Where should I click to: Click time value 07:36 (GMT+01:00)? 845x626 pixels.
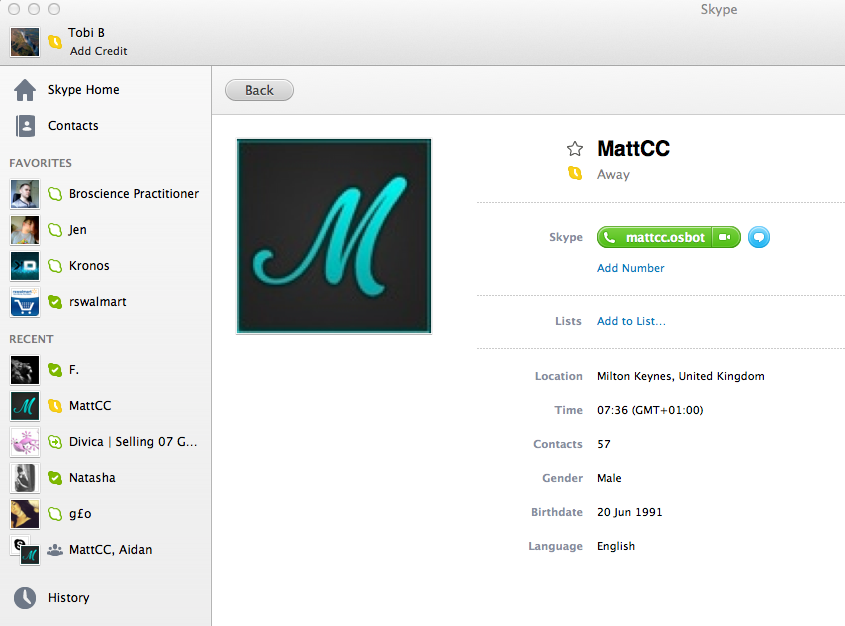tap(650, 410)
